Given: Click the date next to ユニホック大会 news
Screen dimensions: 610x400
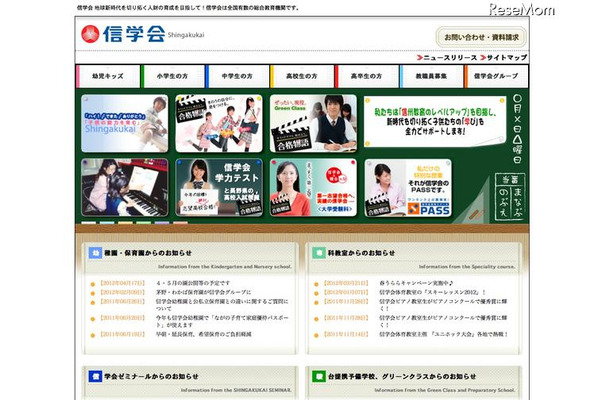Looking at the screenshot, I should [345, 334].
